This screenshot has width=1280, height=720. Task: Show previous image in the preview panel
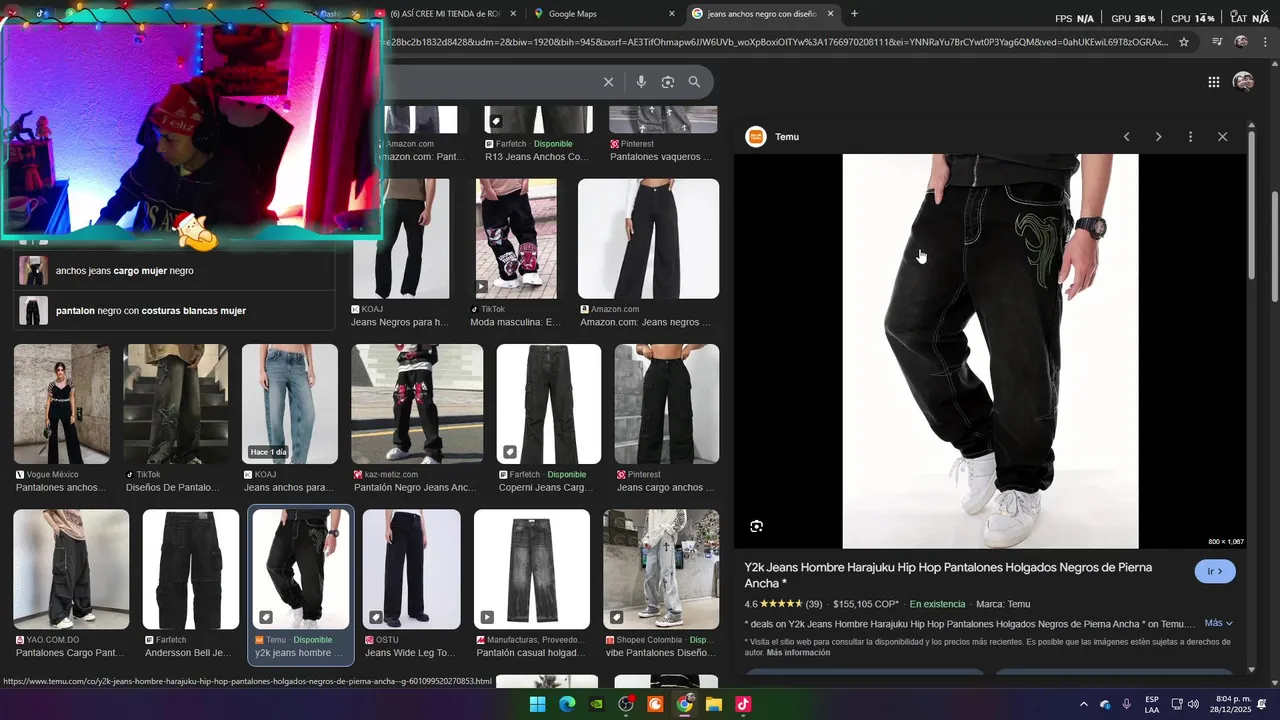point(1126,137)
